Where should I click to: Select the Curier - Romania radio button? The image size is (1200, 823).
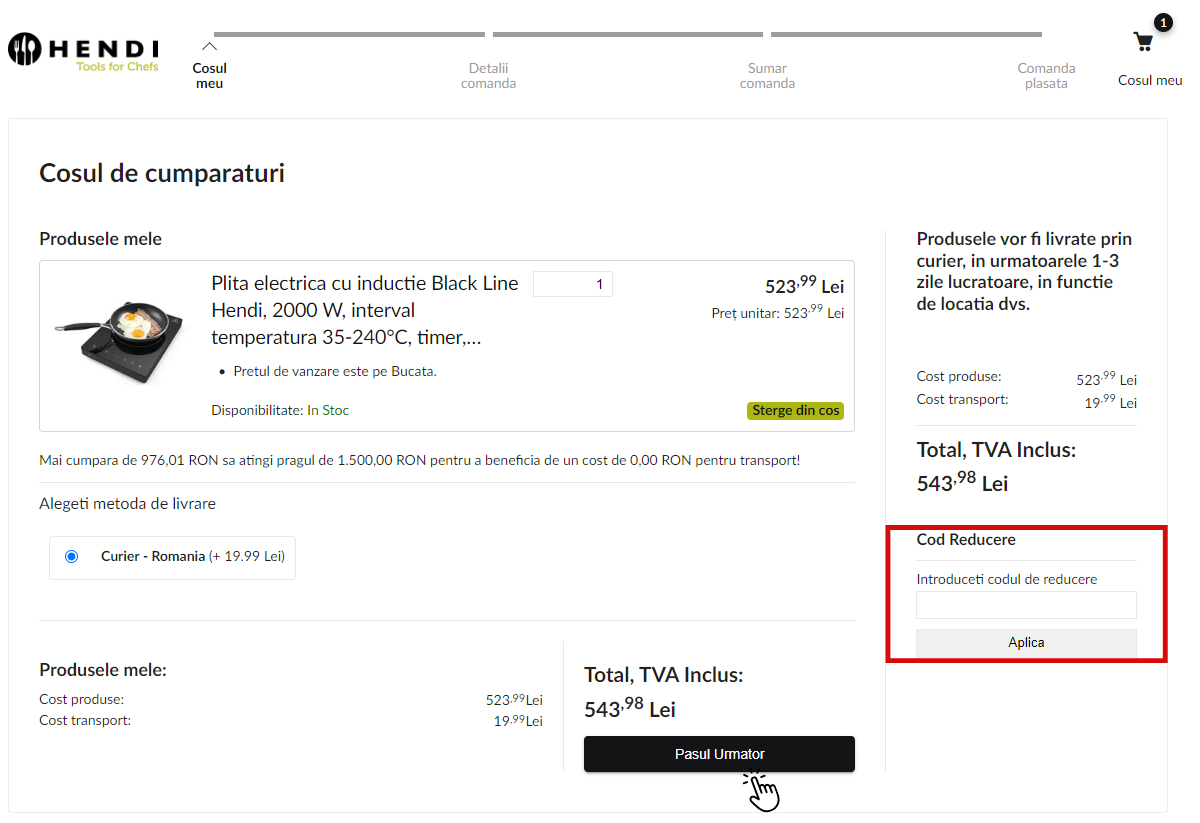coord(71,557)
